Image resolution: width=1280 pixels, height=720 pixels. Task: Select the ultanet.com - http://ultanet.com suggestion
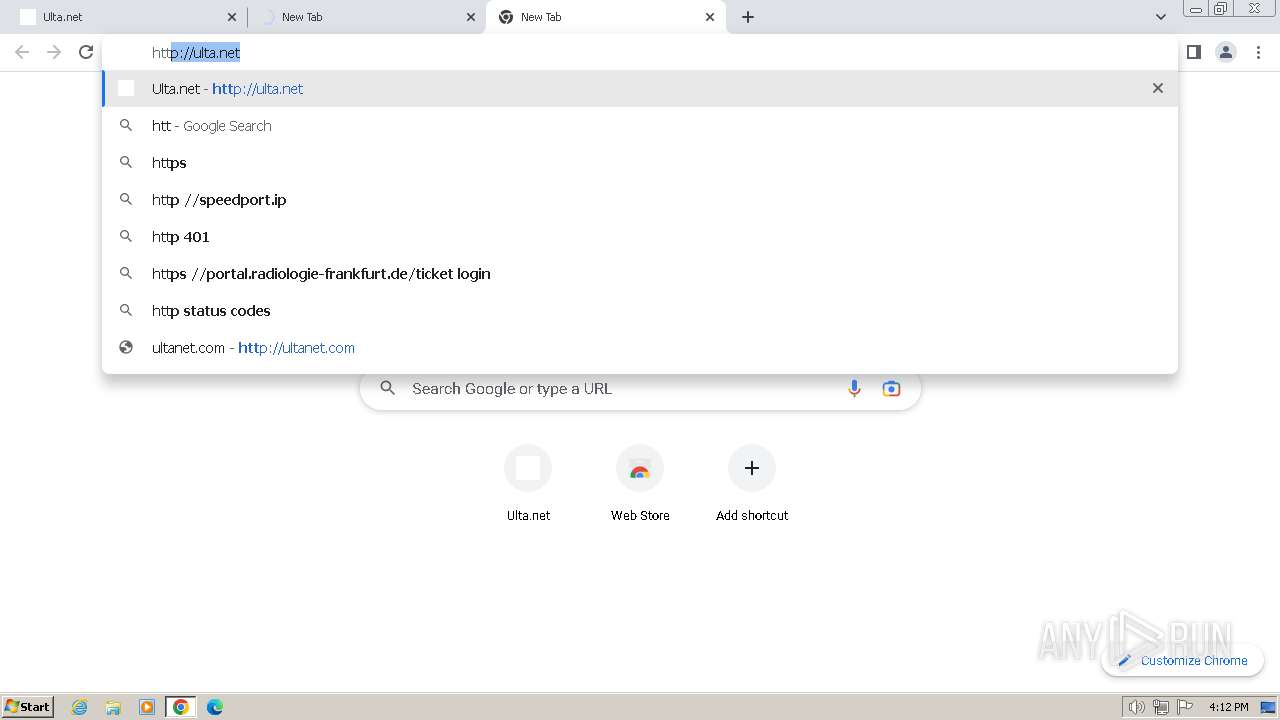(640, 348)
